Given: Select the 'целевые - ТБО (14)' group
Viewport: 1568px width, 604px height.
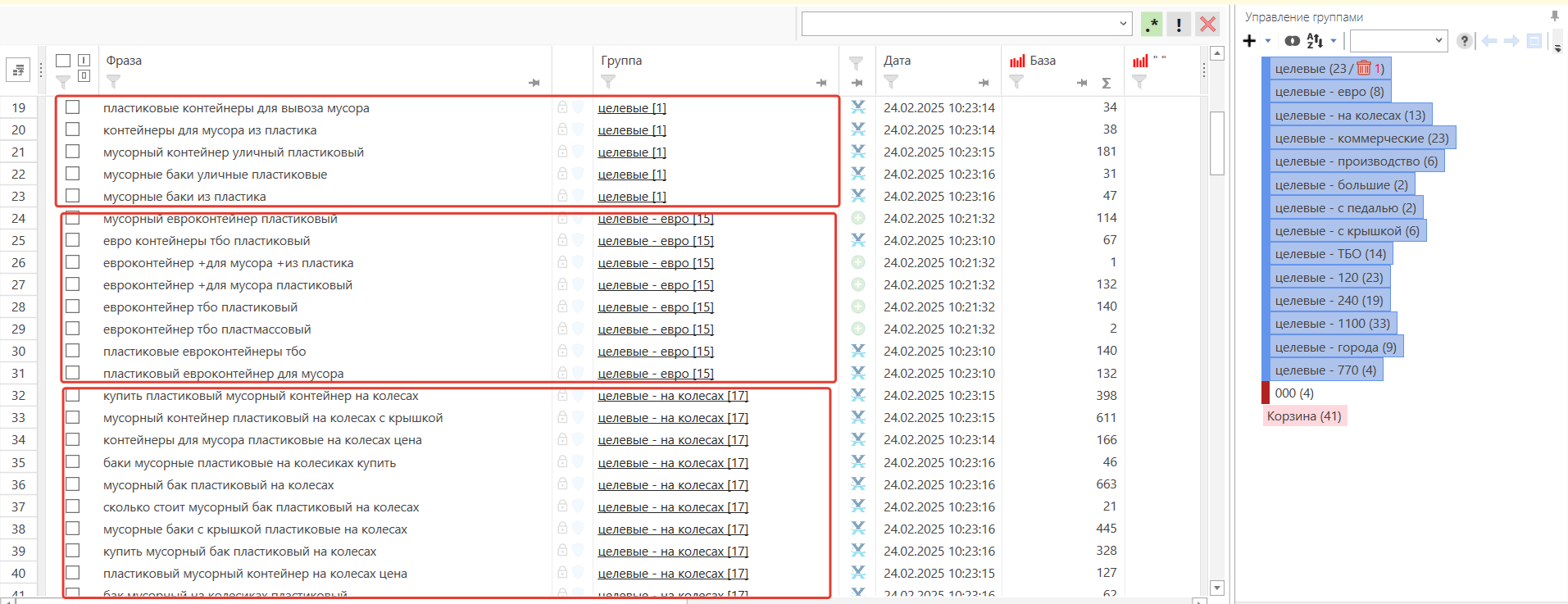Looking at the screenshot, I should coord(1330,254).
